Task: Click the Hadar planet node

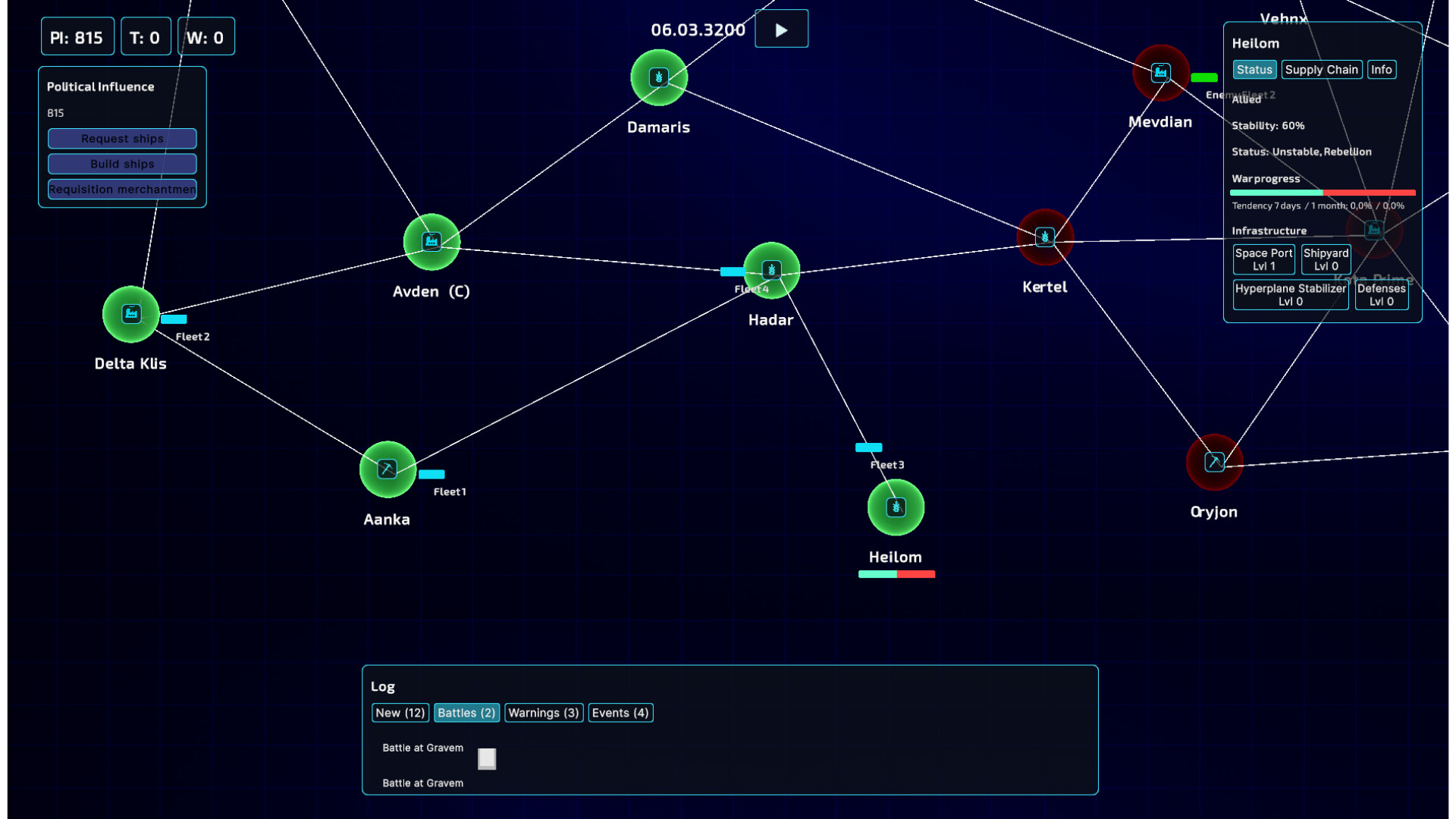Action: pyautogui.click(x=771, y=270)
